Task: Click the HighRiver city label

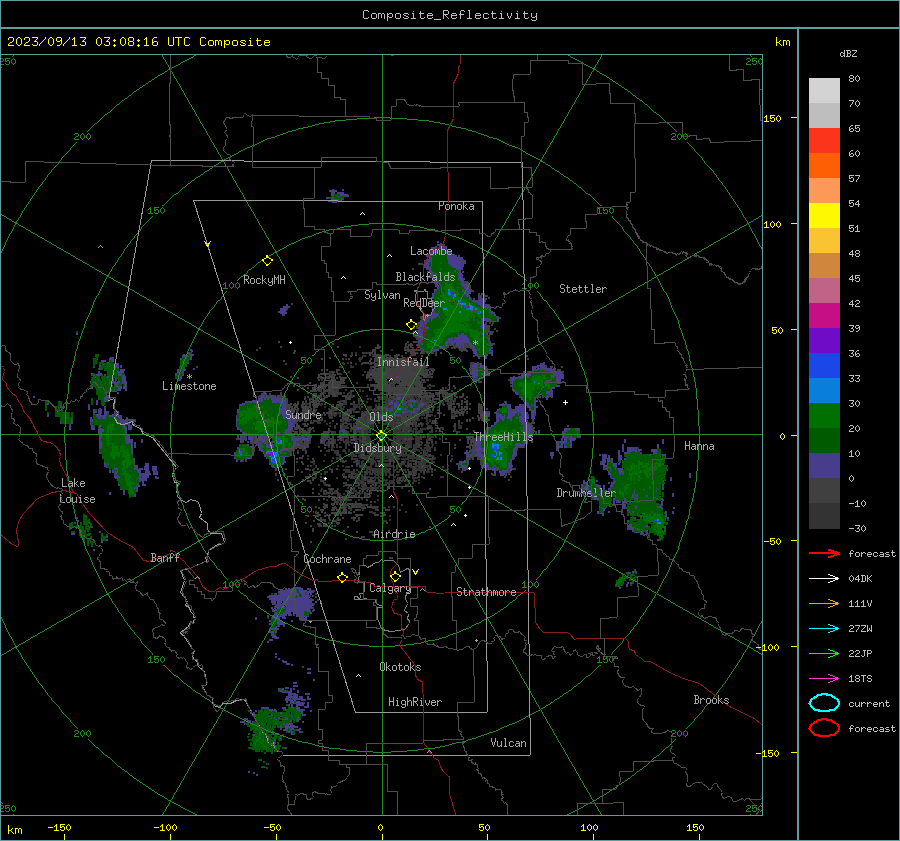Action: tap(415, 702)
